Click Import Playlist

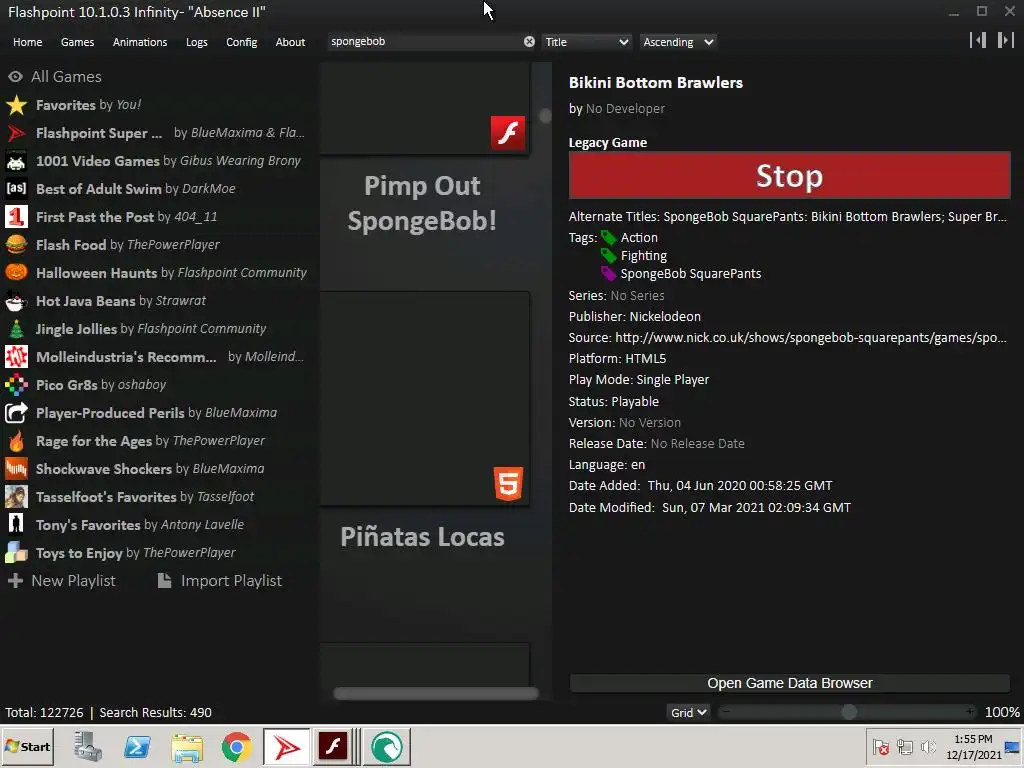(219, 581)
